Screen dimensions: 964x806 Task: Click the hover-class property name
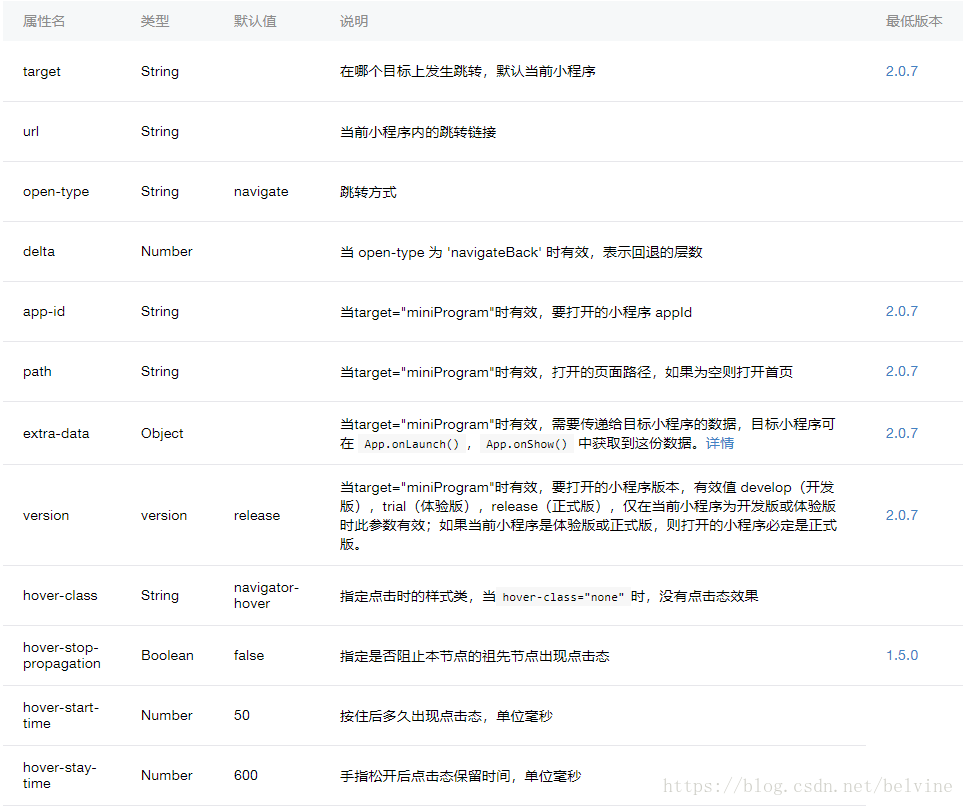point(60,596)
